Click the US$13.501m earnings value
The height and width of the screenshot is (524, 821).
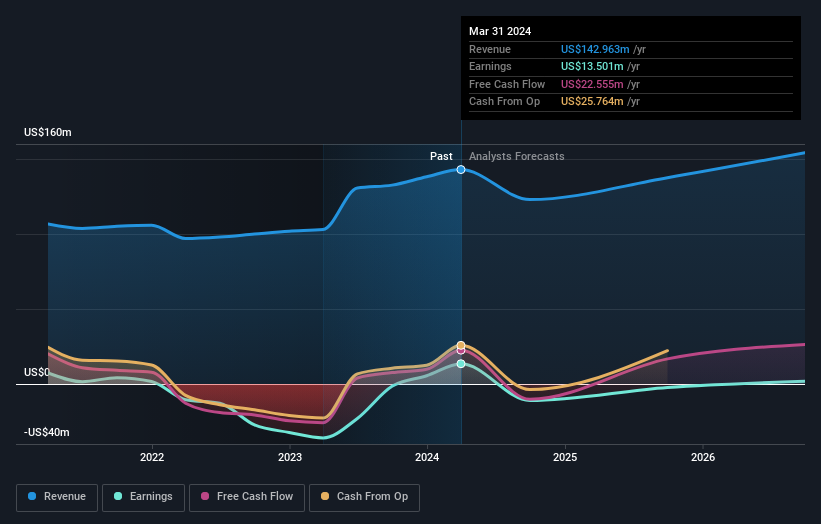[592, 66]
